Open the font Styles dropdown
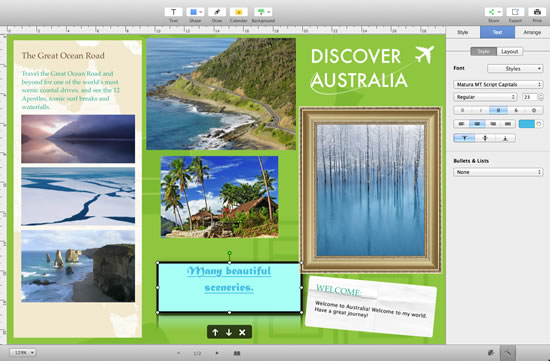This screenshot has width=550, height=361. tap(515, 69)
